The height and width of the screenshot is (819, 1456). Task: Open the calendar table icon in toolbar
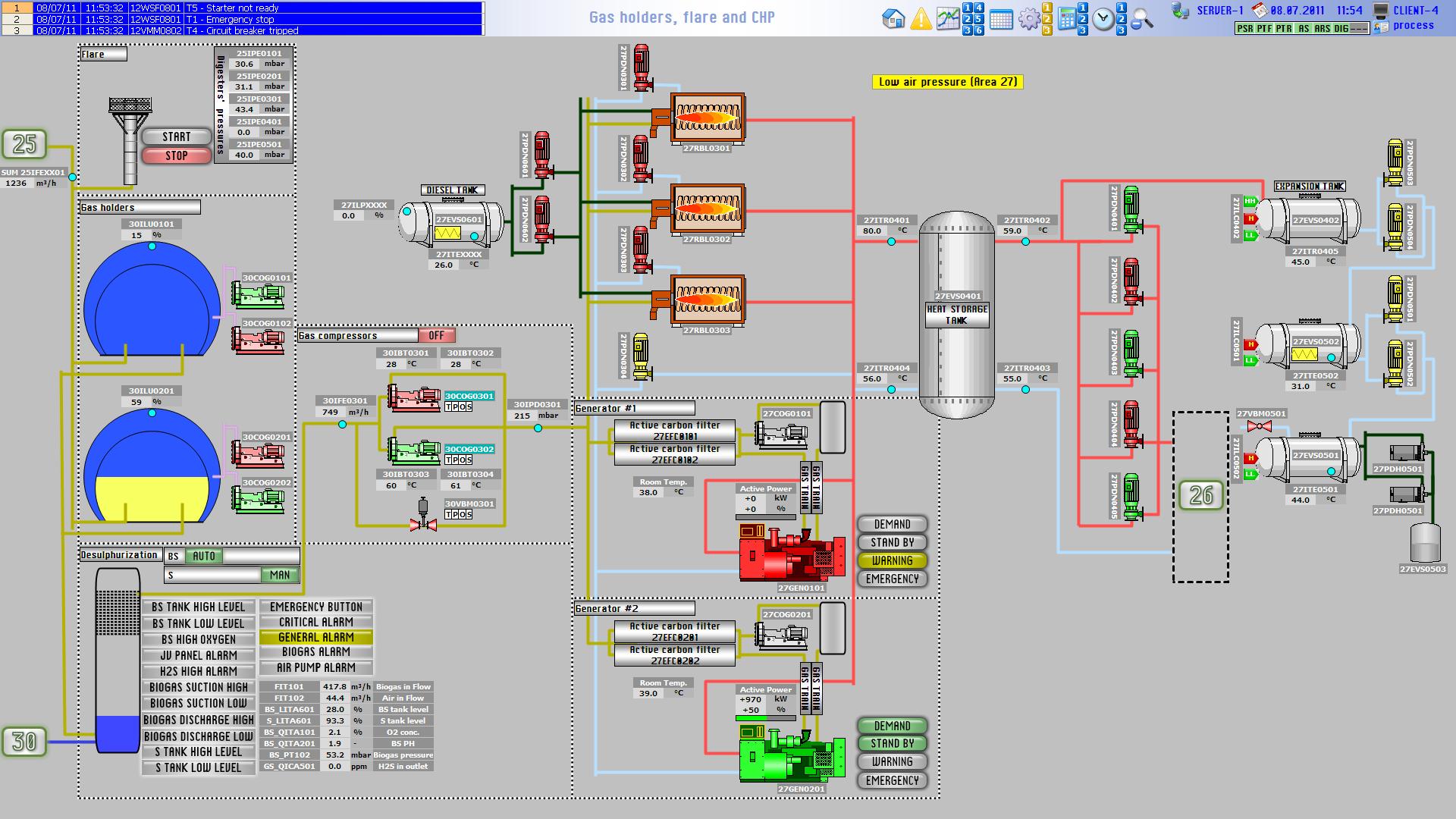click(1001, 19)
